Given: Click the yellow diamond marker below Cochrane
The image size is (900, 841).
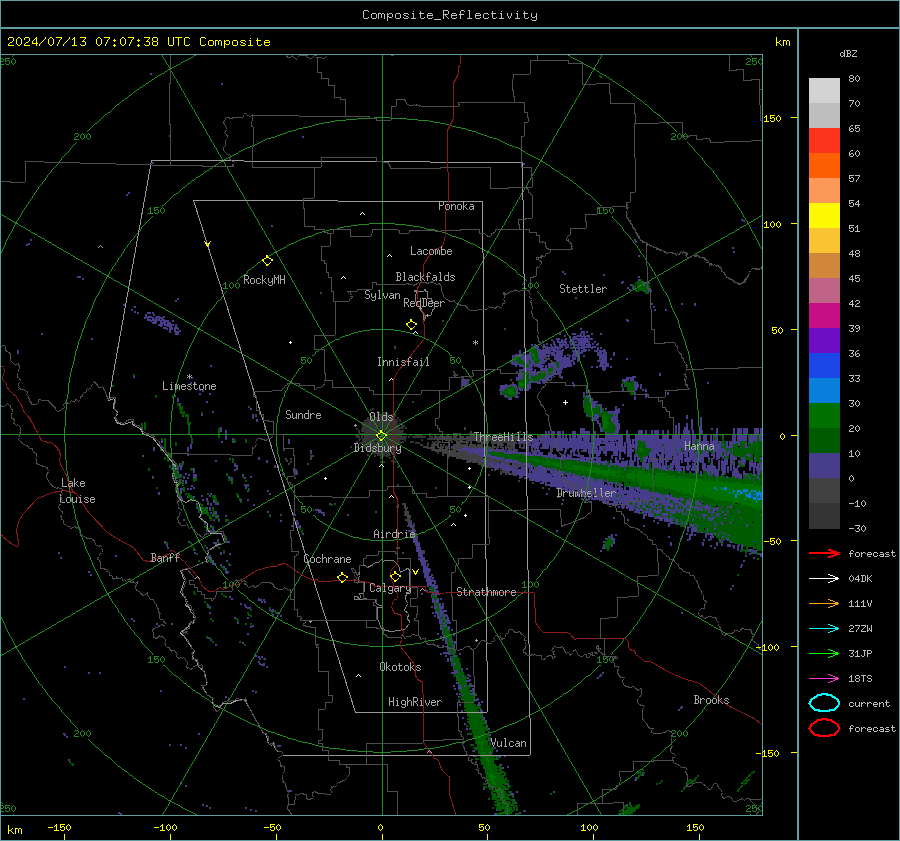Looking at the screenshot, I should click(x=342, y=577).
